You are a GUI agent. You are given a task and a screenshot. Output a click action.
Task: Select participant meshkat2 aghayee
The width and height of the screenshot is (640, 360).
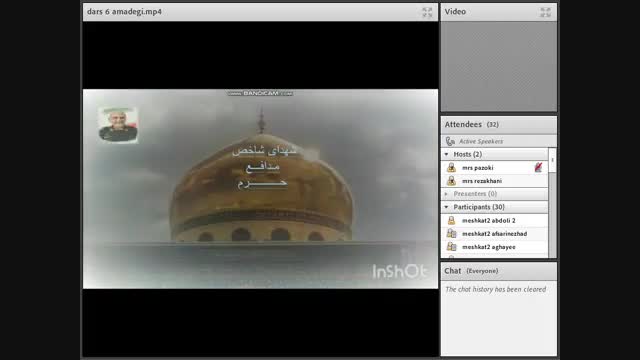pos(494,247)
